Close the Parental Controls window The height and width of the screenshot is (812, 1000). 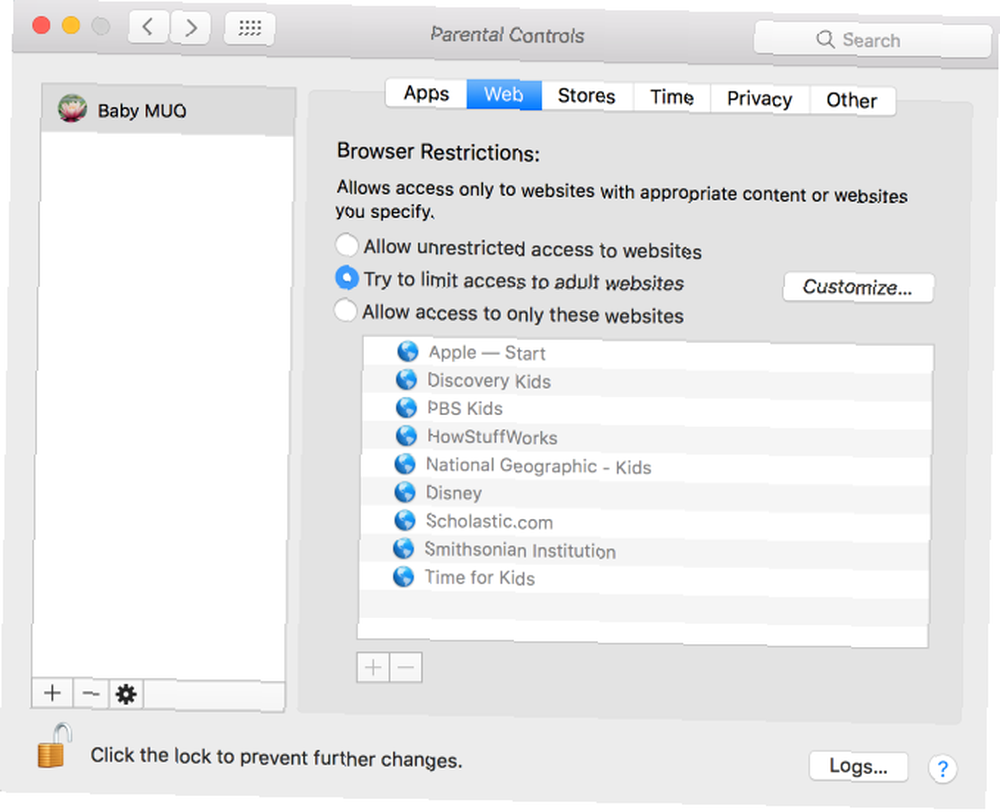pyautogui.click(x=41, y=26)
